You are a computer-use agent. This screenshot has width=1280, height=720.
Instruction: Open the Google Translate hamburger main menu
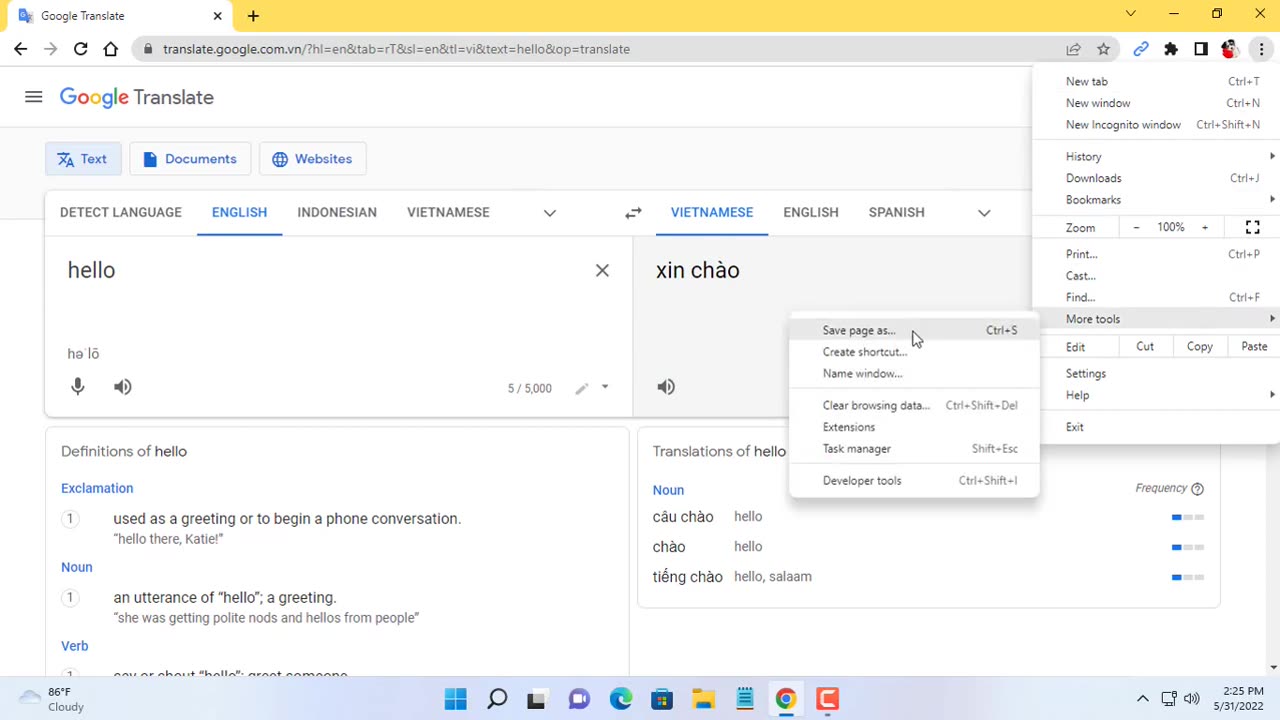click(34, 97)
